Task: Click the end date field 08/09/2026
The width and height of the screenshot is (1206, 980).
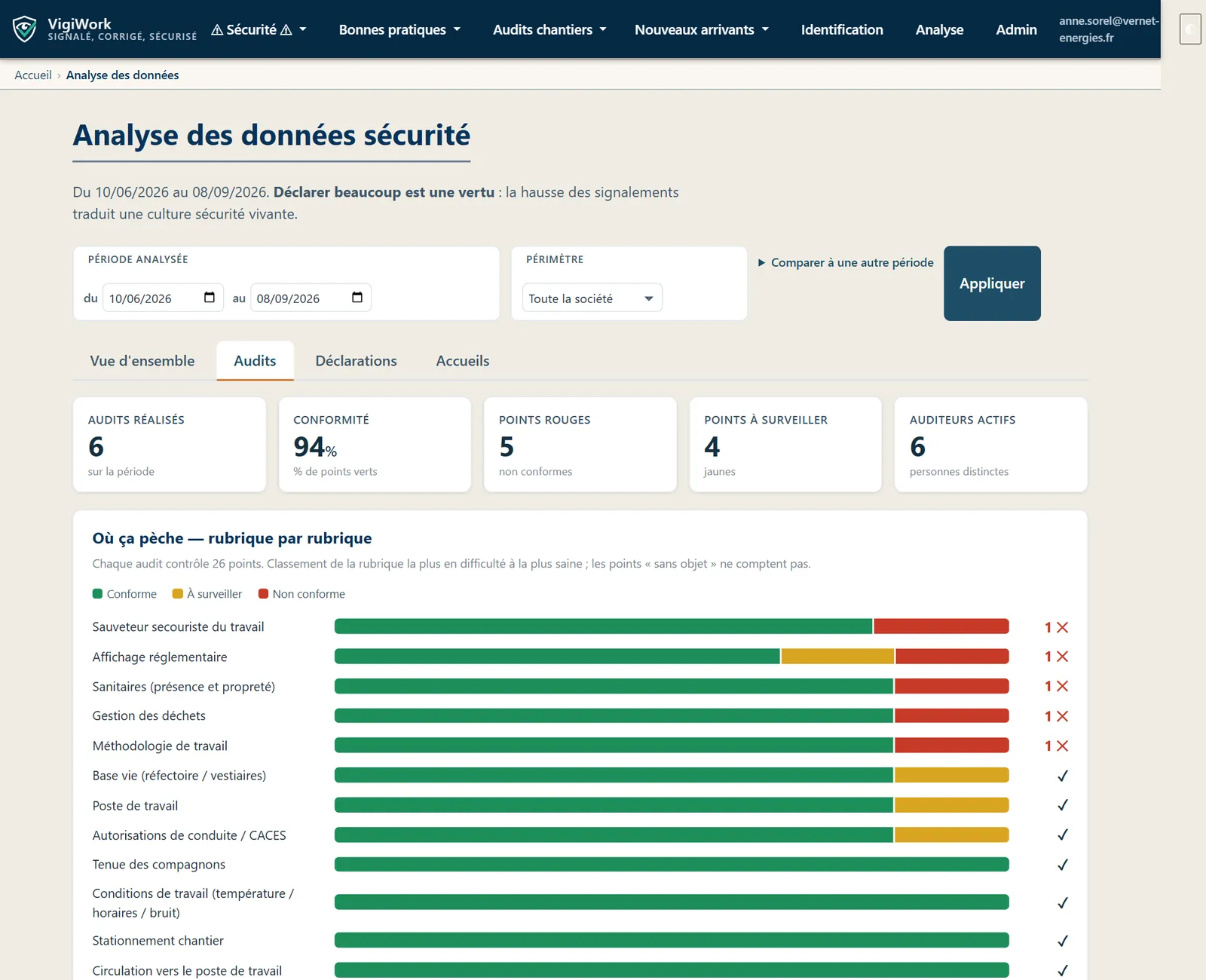Action: click(310, 298)
